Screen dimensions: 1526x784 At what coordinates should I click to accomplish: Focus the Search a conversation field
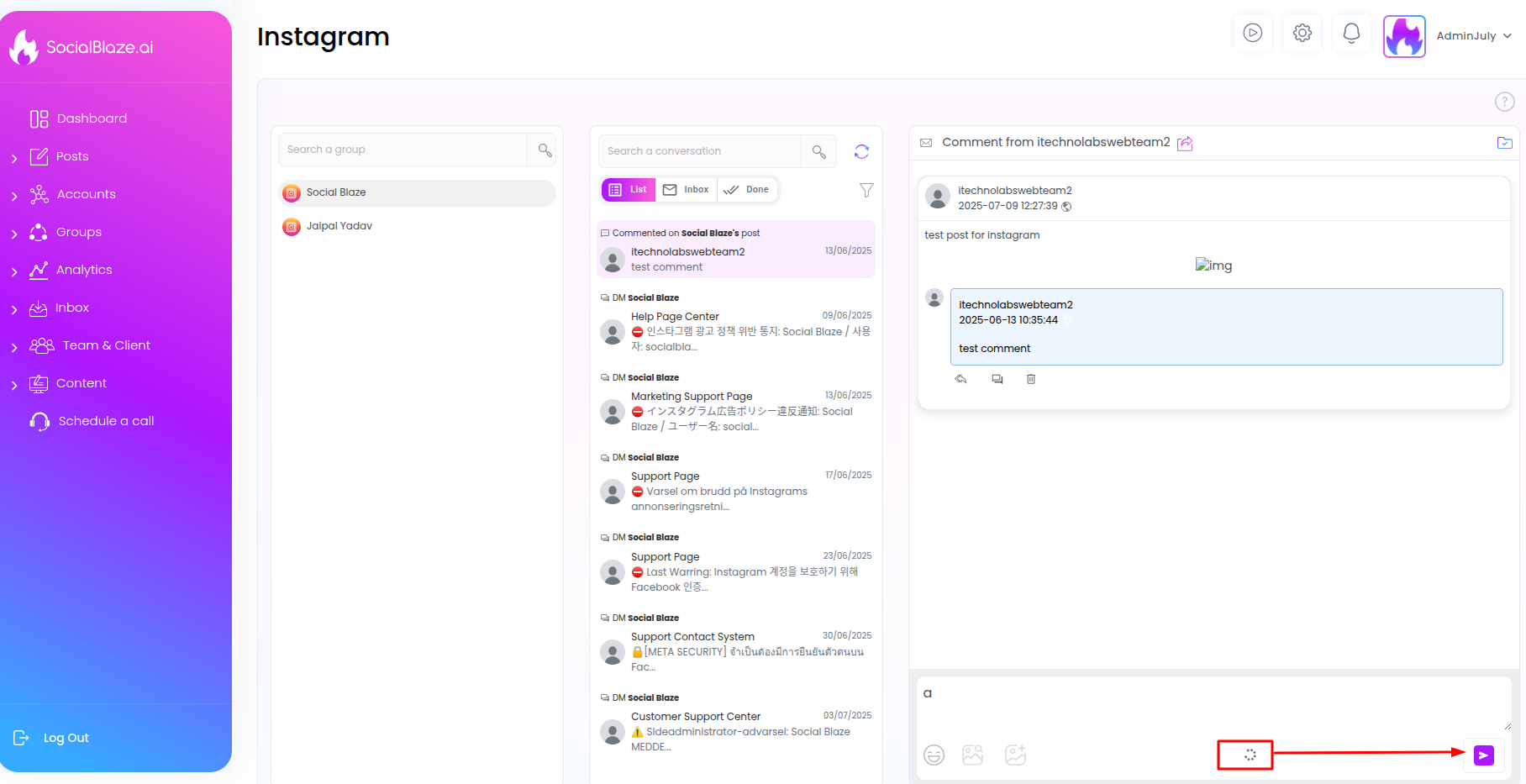699,151
